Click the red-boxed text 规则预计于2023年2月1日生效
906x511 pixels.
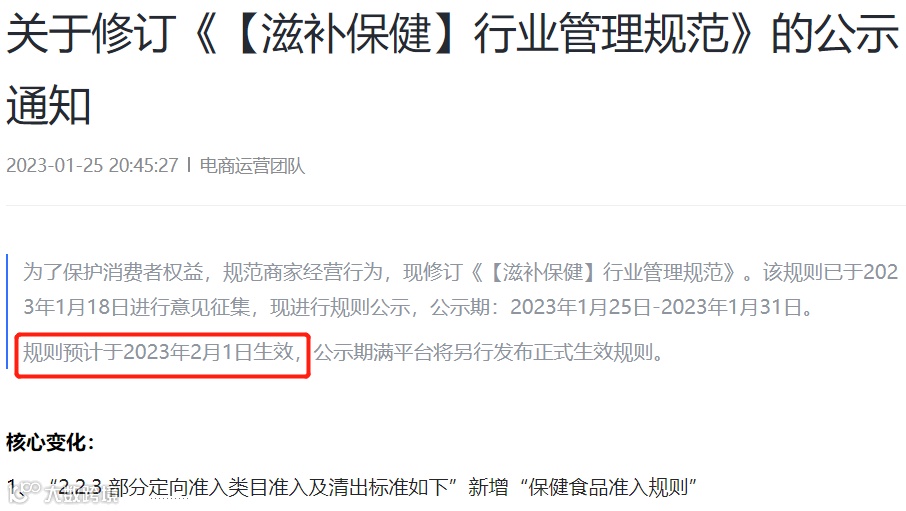162,352
